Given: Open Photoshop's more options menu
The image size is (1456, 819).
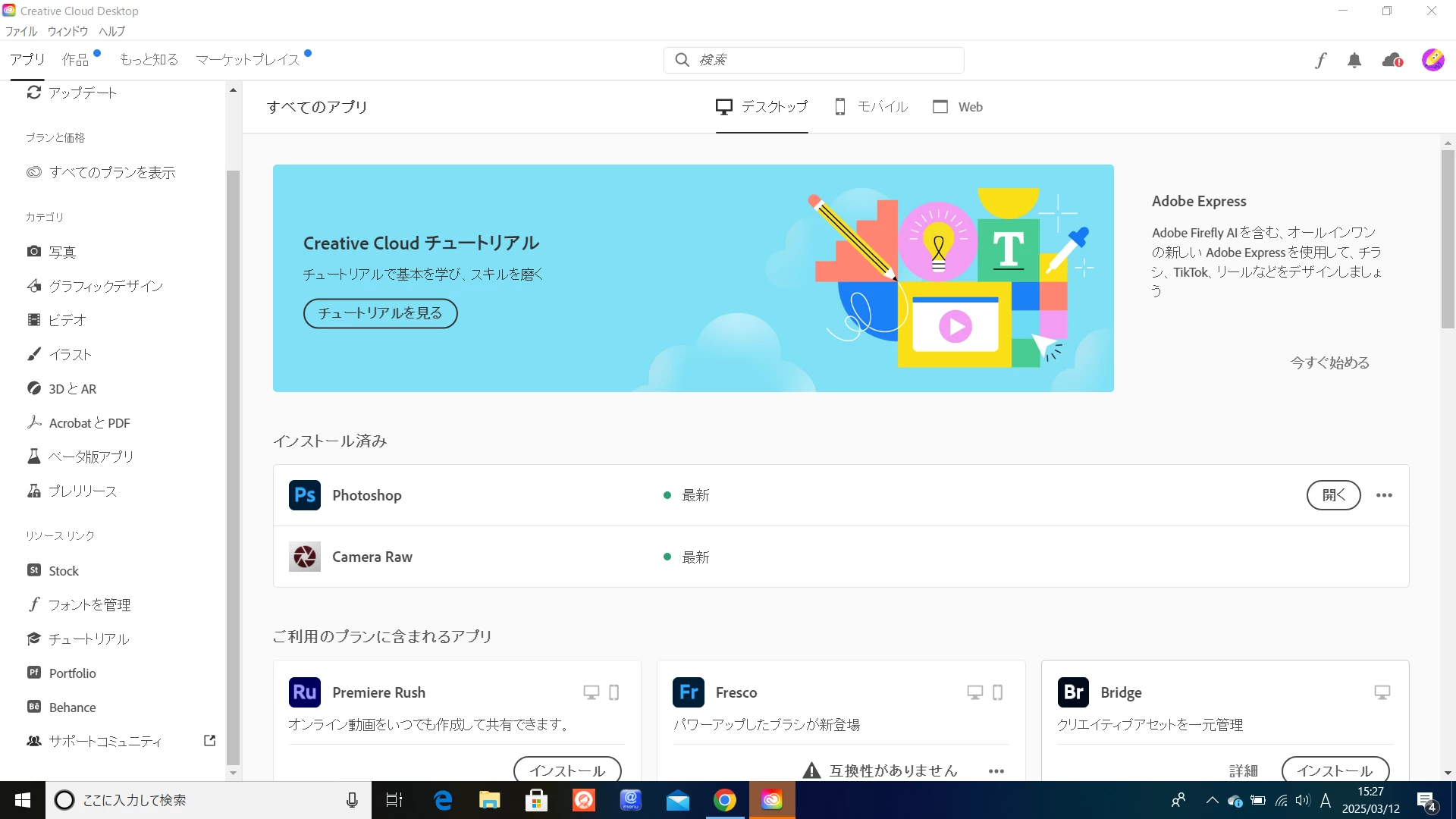Looking at the screenshot, I should 1384,495.
